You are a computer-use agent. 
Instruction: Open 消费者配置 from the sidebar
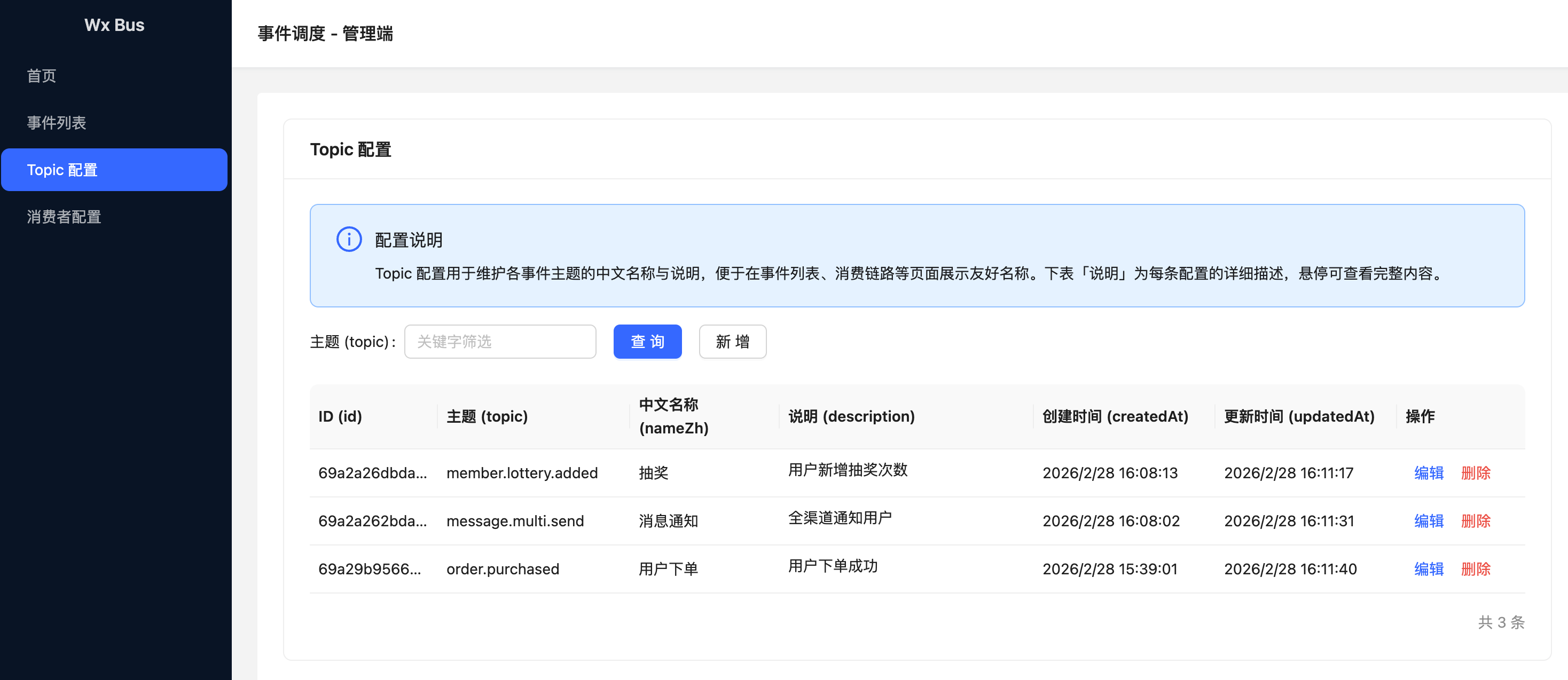click(64, 217)
